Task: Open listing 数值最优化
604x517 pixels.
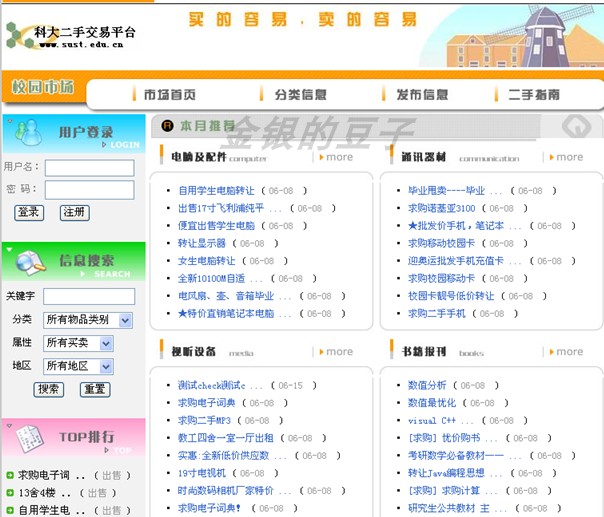Action: [432, 403]
